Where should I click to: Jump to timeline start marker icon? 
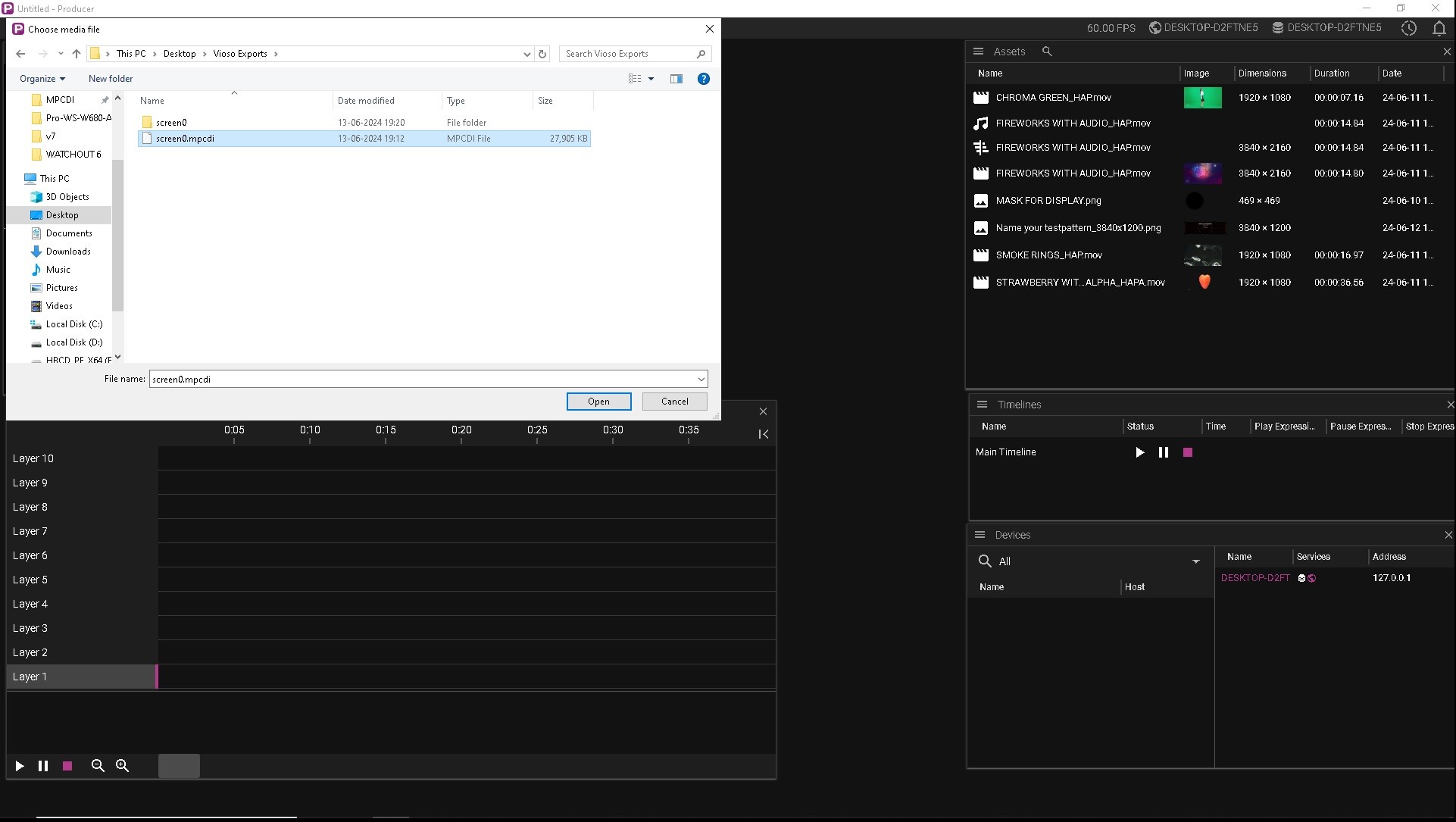click(763, 434)
